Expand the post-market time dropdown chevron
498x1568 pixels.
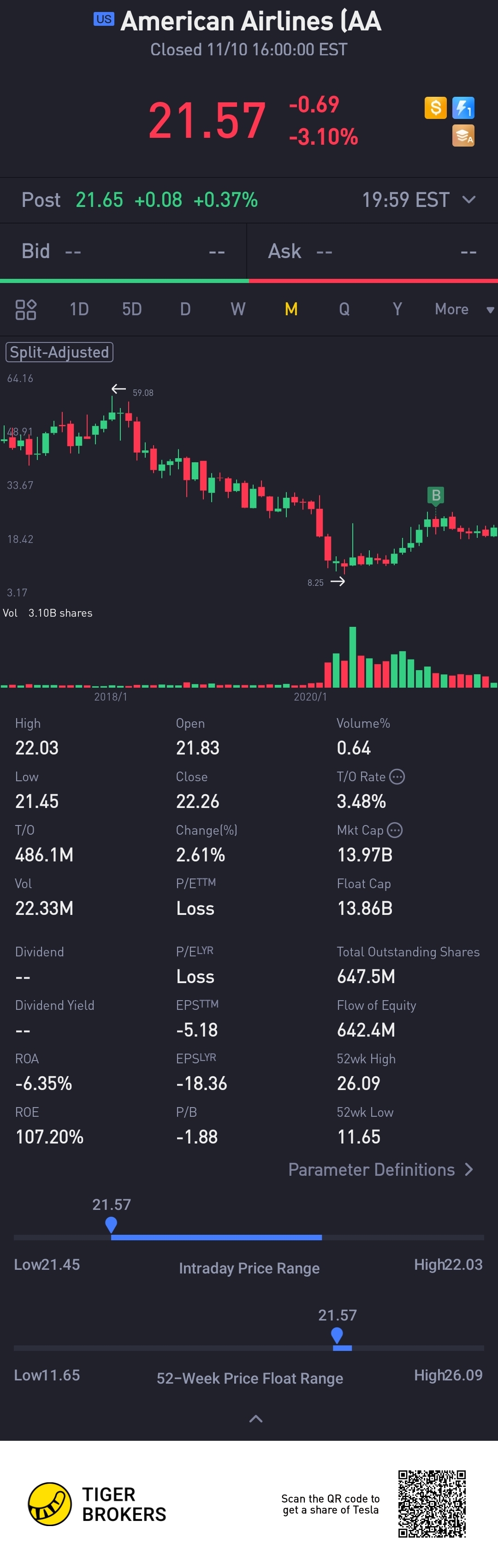coord(469,200)
